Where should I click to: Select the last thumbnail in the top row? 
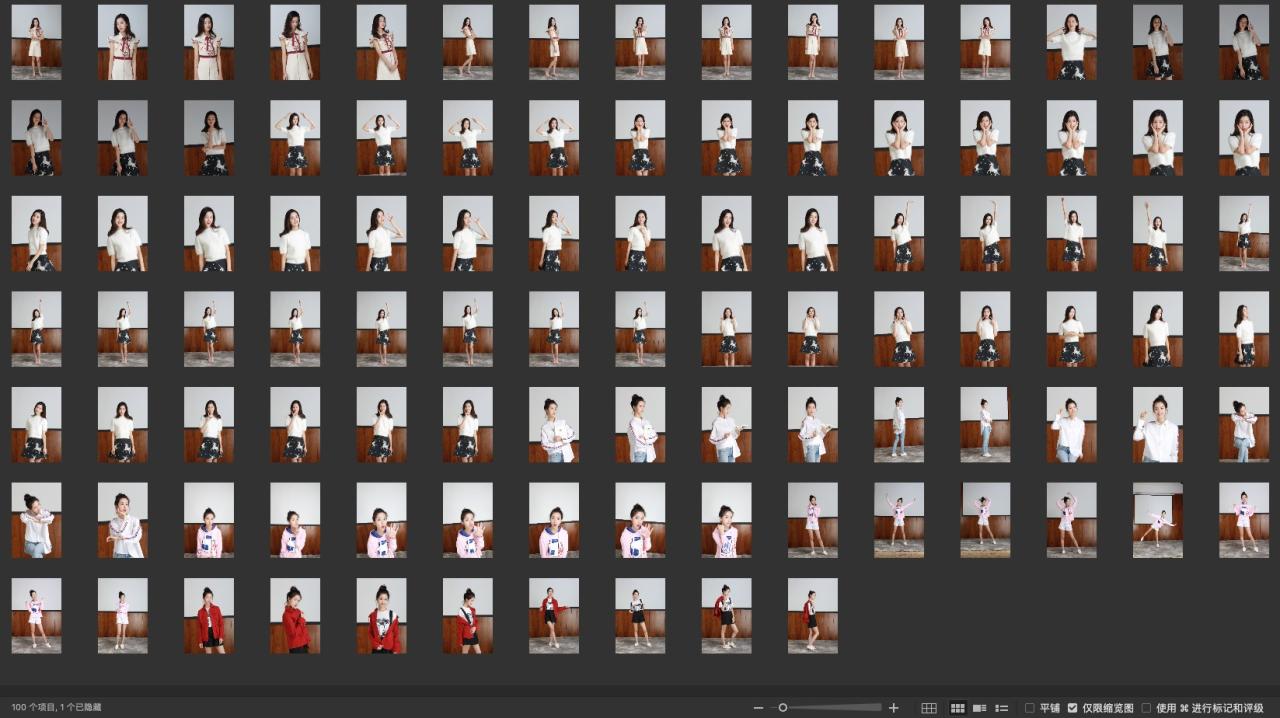[x=1244, y=42]
